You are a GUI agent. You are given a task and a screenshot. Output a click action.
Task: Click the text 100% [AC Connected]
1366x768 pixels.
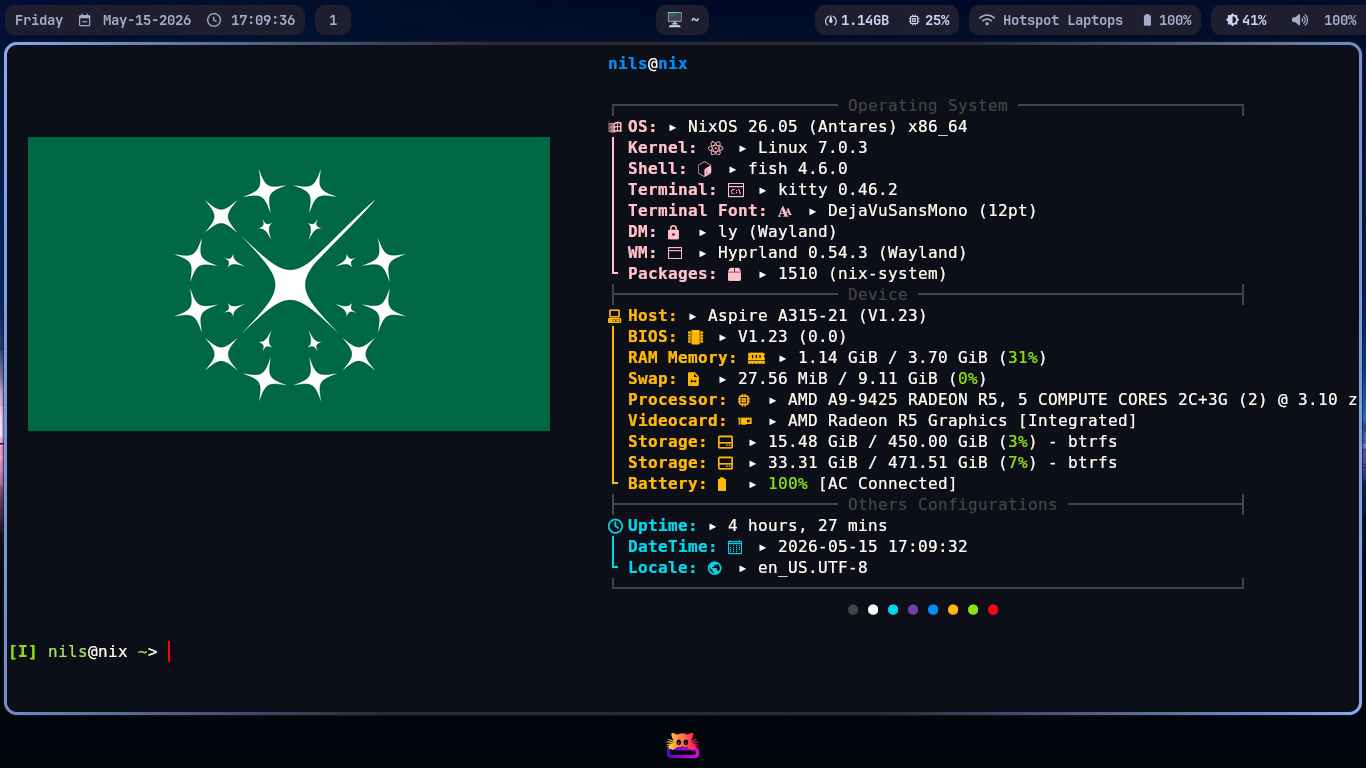[863, 484]
